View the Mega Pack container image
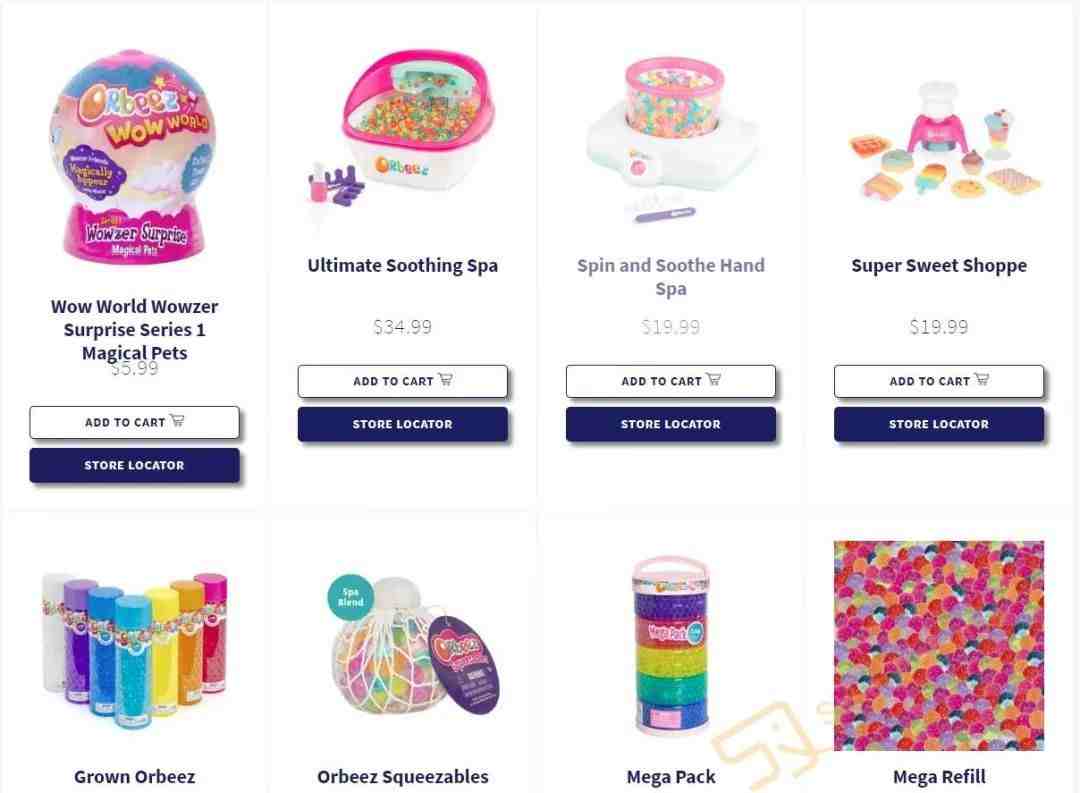Screen dimensions: 1080x793 click(670, 646)
